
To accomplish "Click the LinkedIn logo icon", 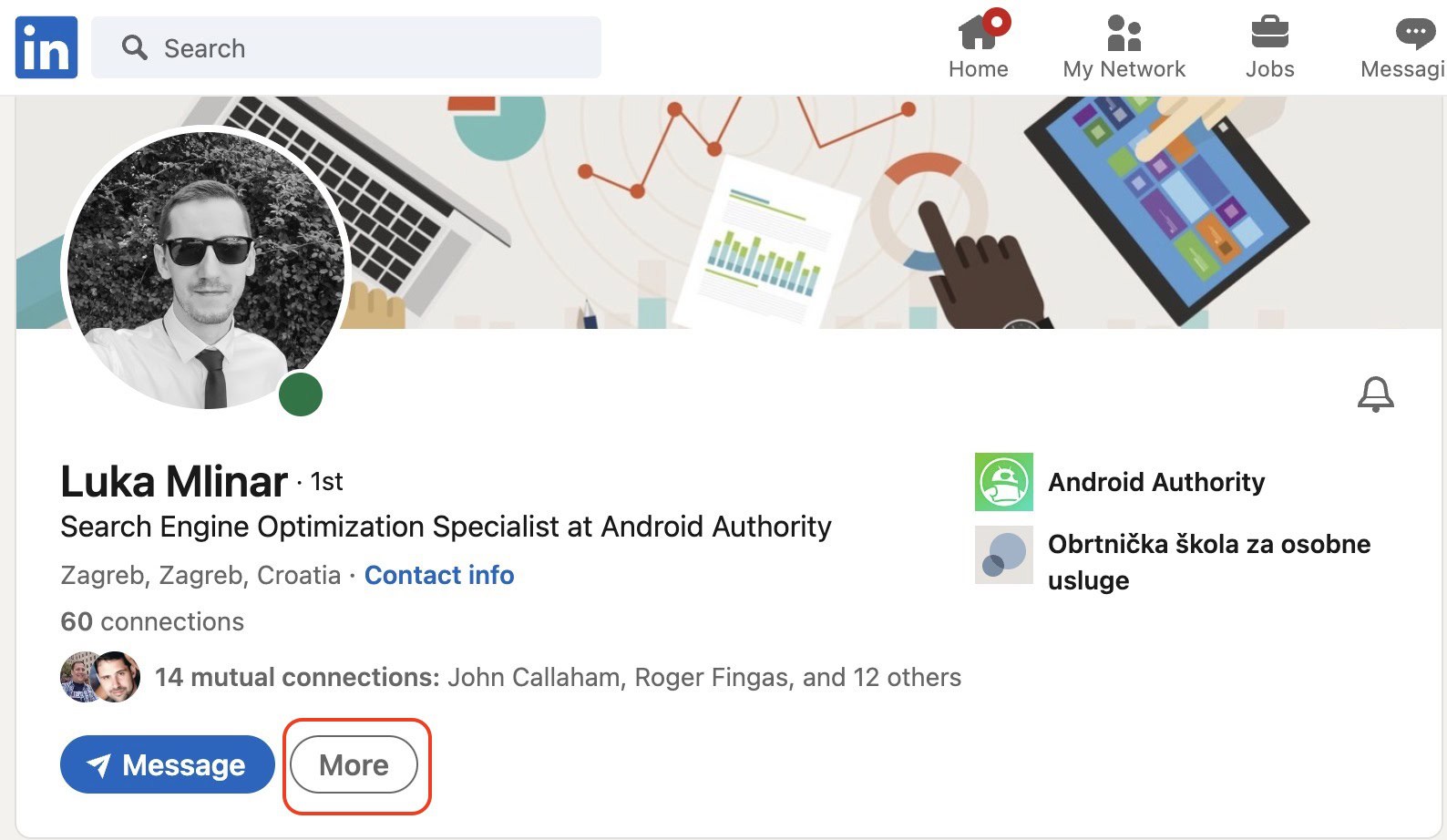I will [x=46, y=47].
